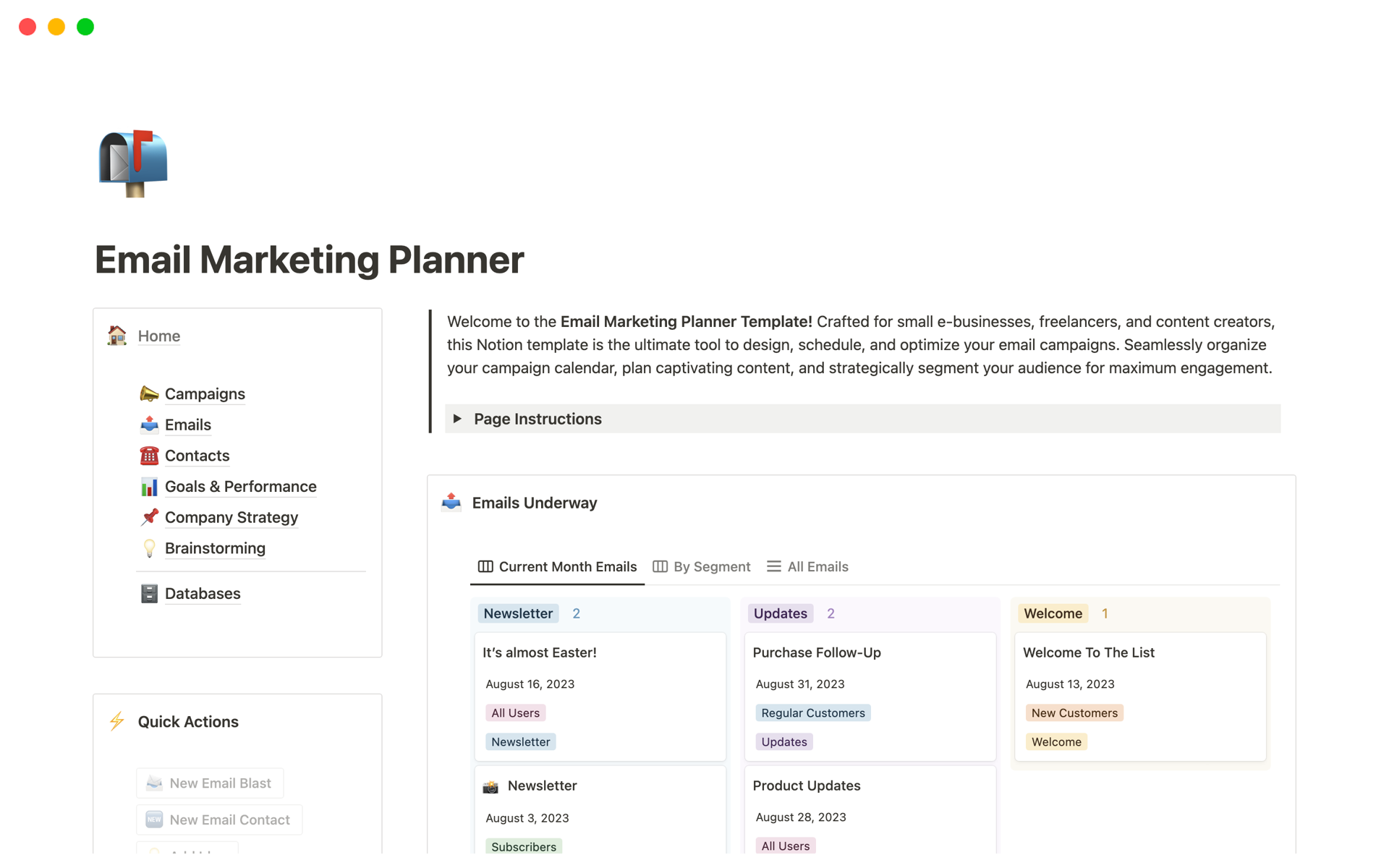
Task: Click the Regular Customers tag on Purchase Follow-Up
Action: click(812, 712)
